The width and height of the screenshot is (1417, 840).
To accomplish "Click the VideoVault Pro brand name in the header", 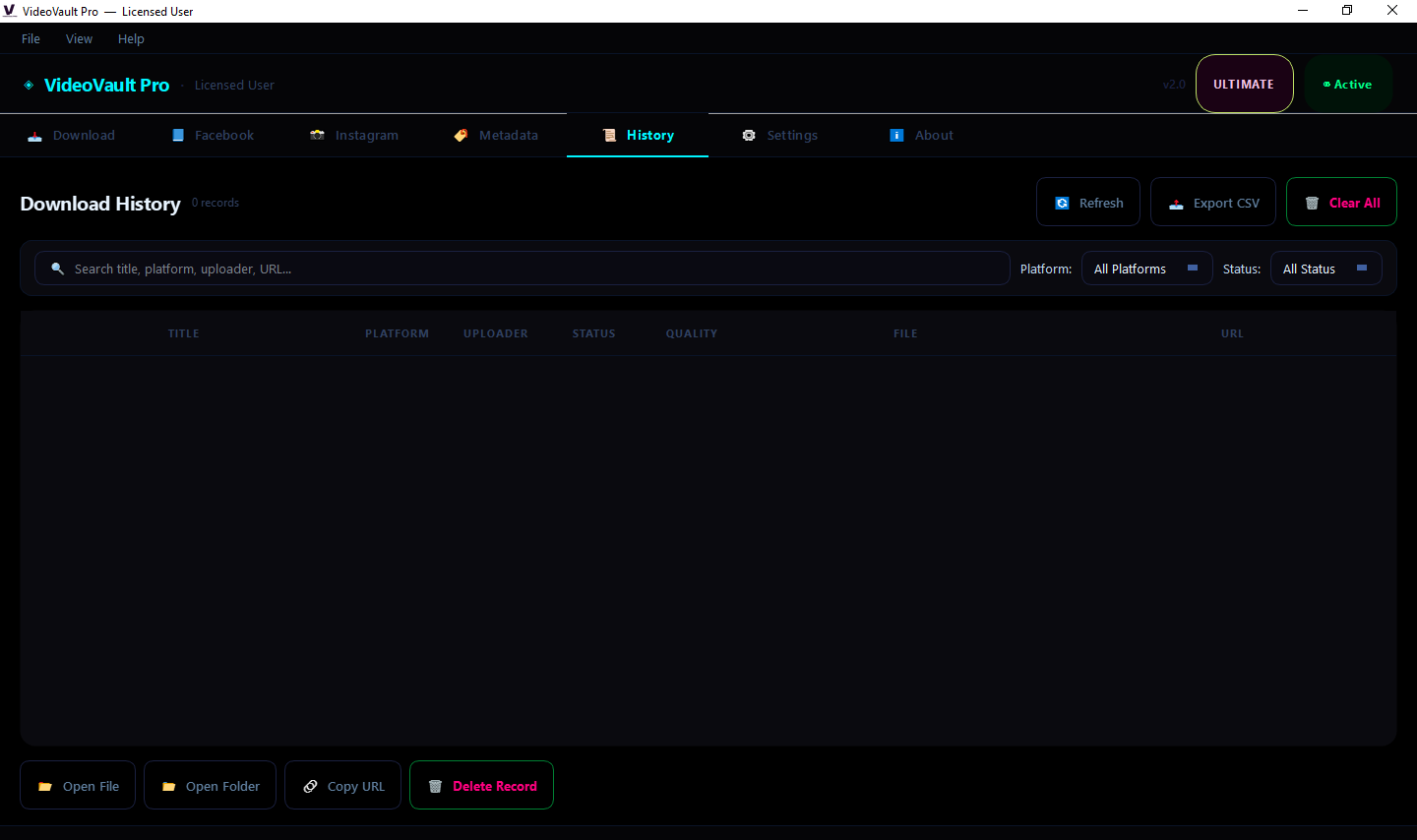I will coord(106,86).
